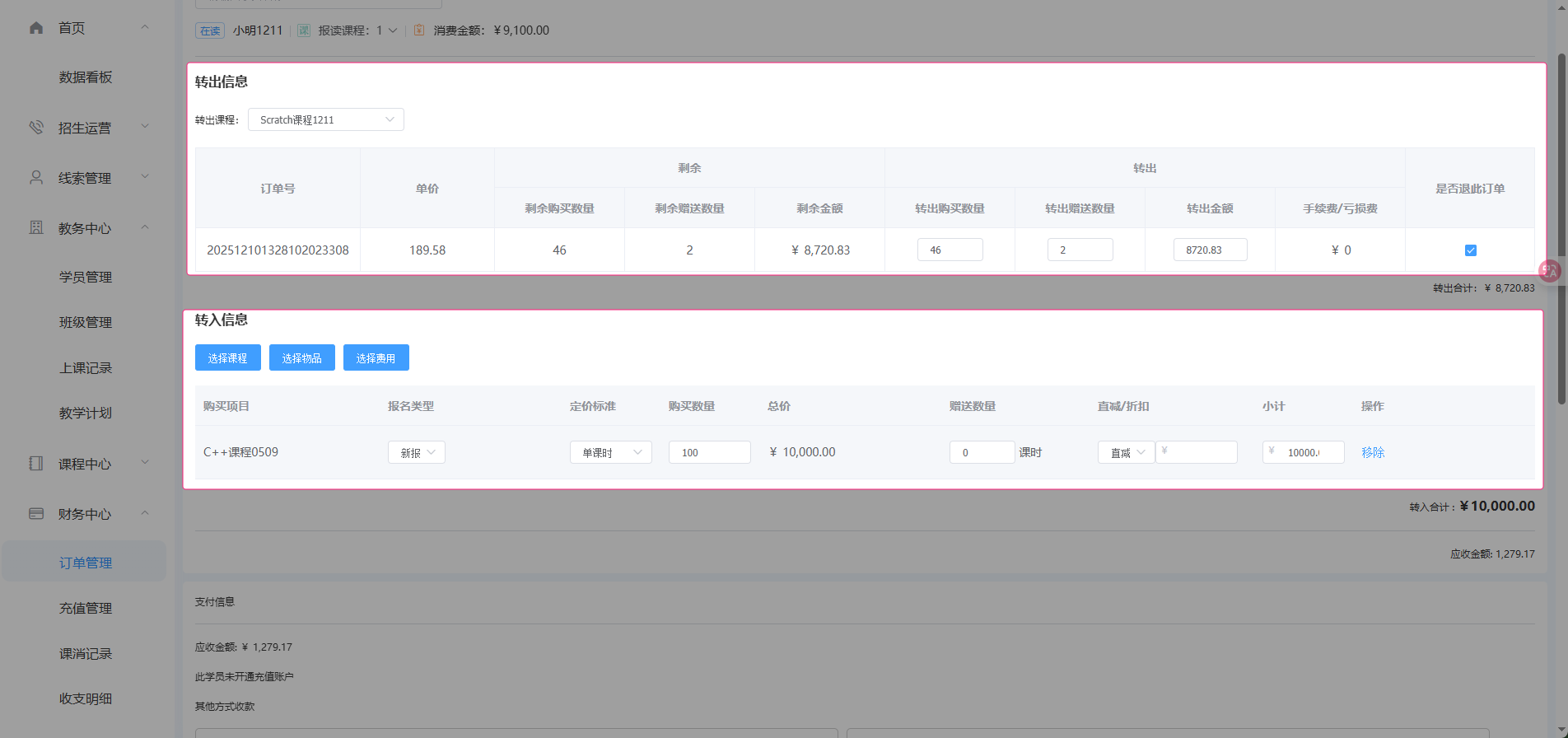Click the course icon before 报读课程
The image size is (1568, 738).
click(x=304, y=30)
